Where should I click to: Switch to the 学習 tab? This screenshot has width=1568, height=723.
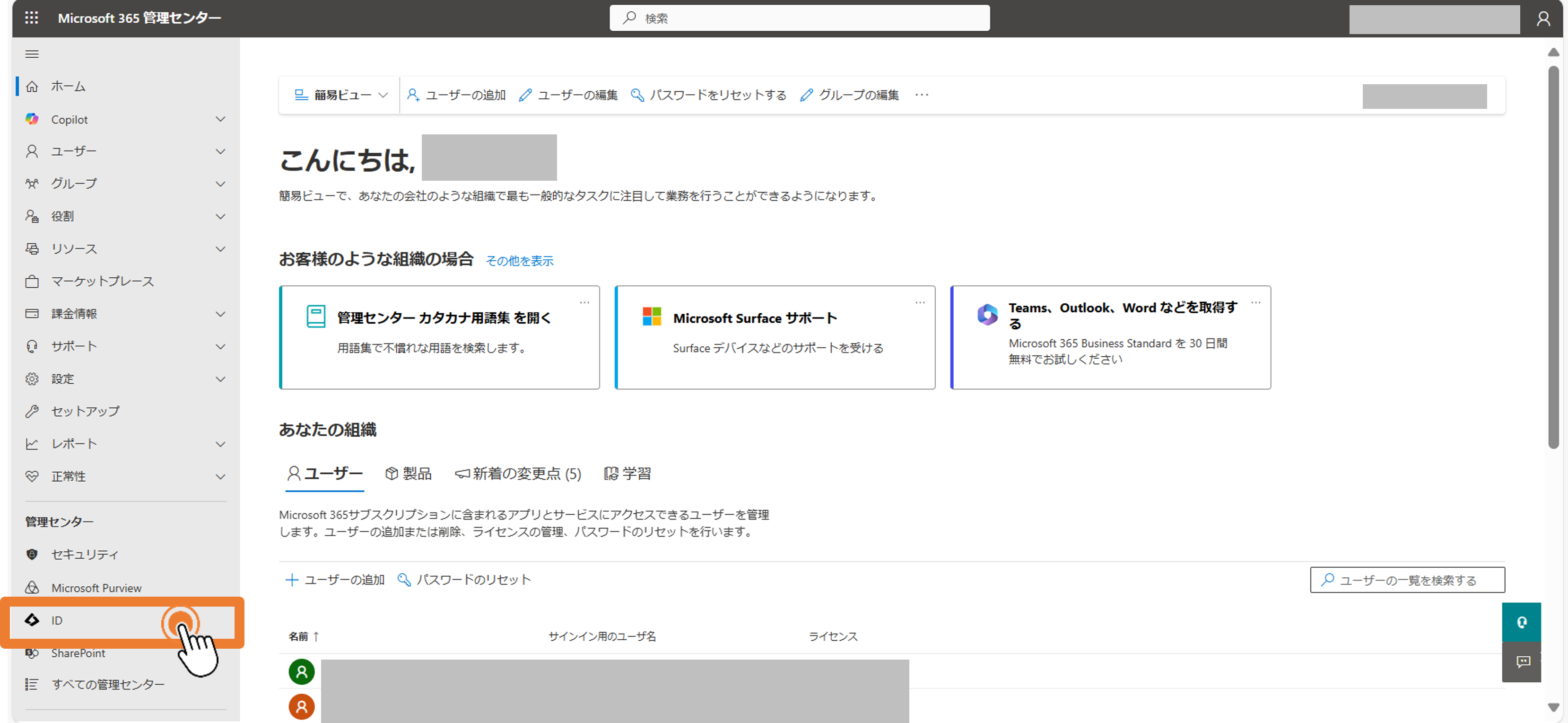click(x=627, y=473)
